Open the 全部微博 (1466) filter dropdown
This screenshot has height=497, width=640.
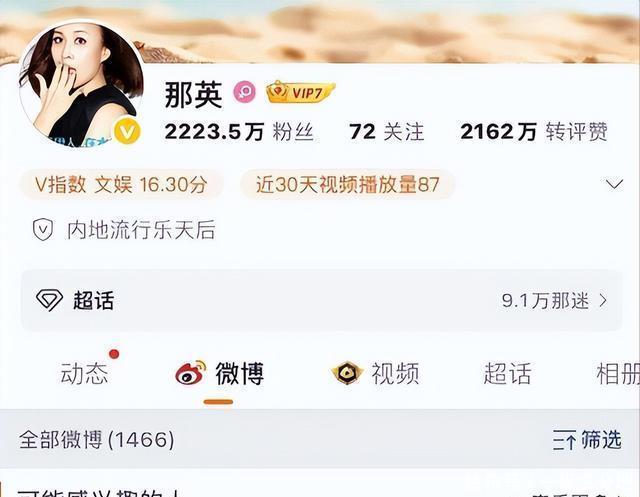point(97,439)
